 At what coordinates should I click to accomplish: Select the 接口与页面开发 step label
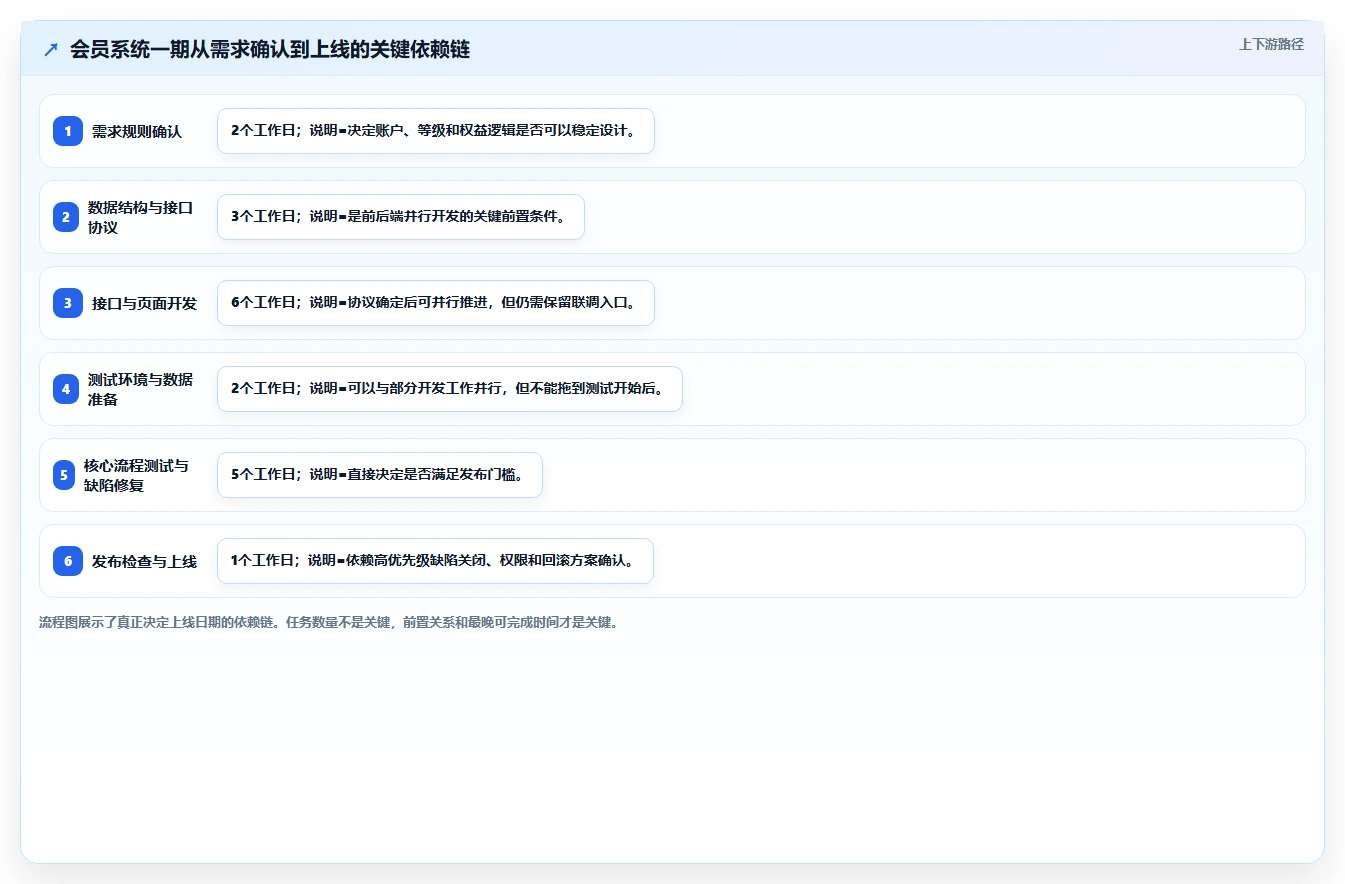pyautogui.click(x=144, y=303)
